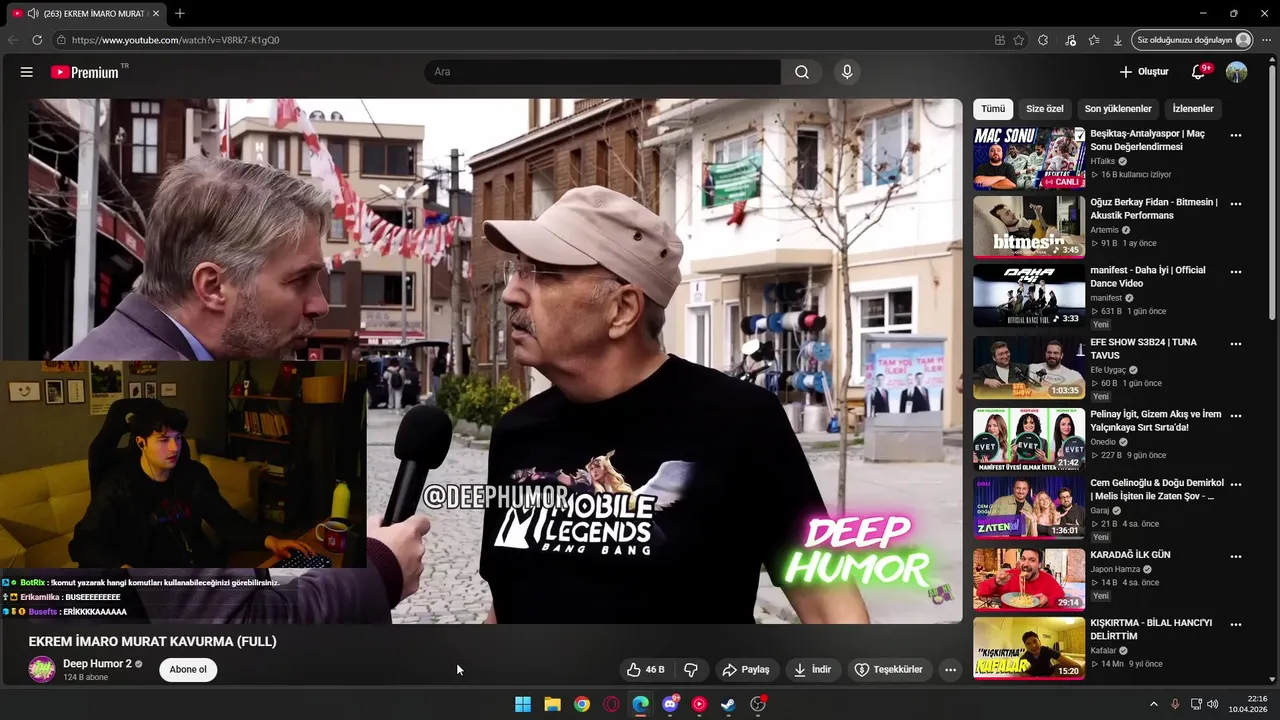Open the Windows Start menu
1280x720 pixels.
[x=523, y=704]
